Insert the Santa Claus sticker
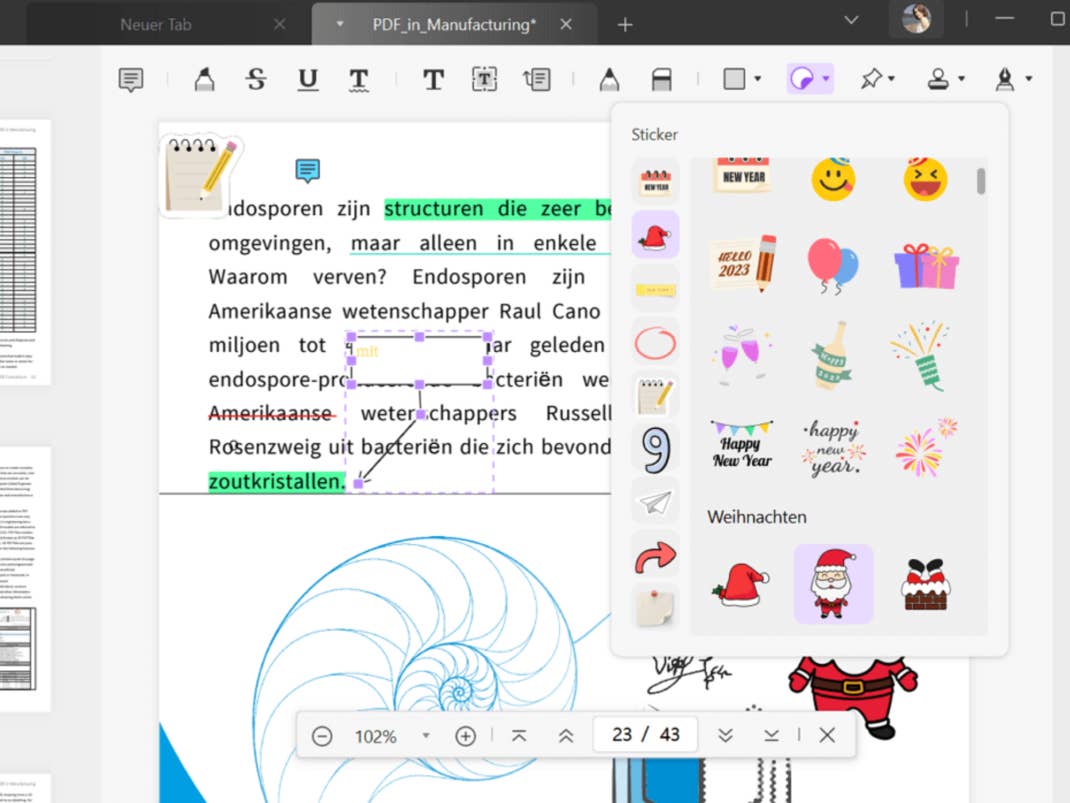 [833, 584]
